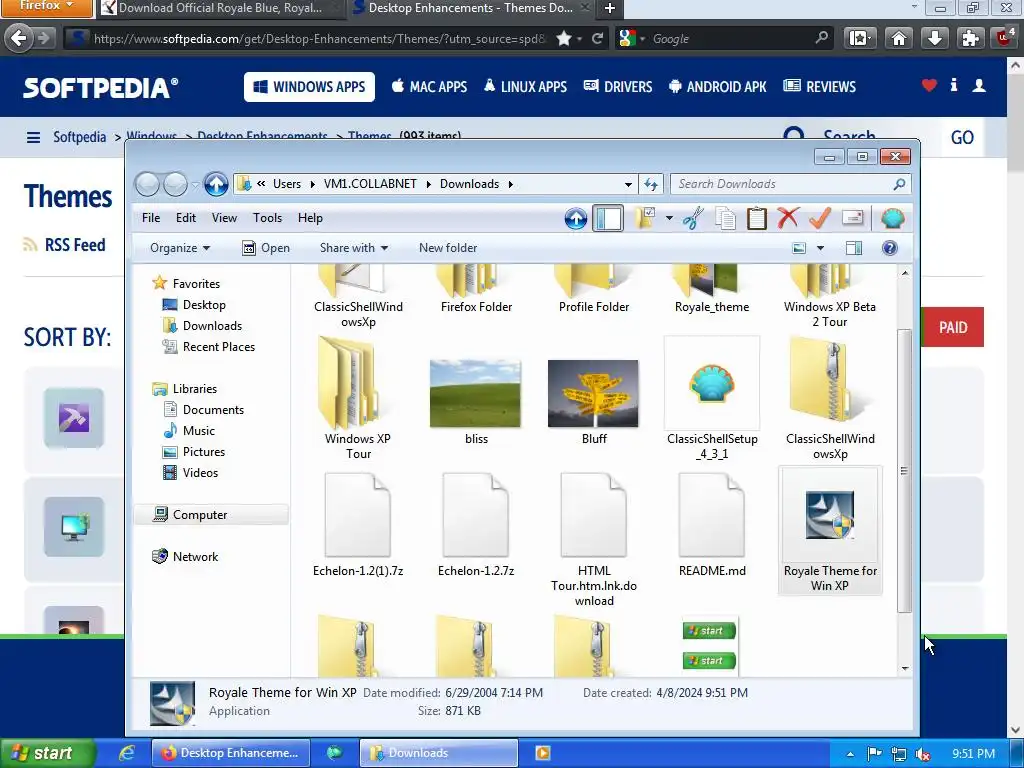Viewport: 1024px width, 768px height.
Task: Click the Start button on taskbar
Action: 46,753
